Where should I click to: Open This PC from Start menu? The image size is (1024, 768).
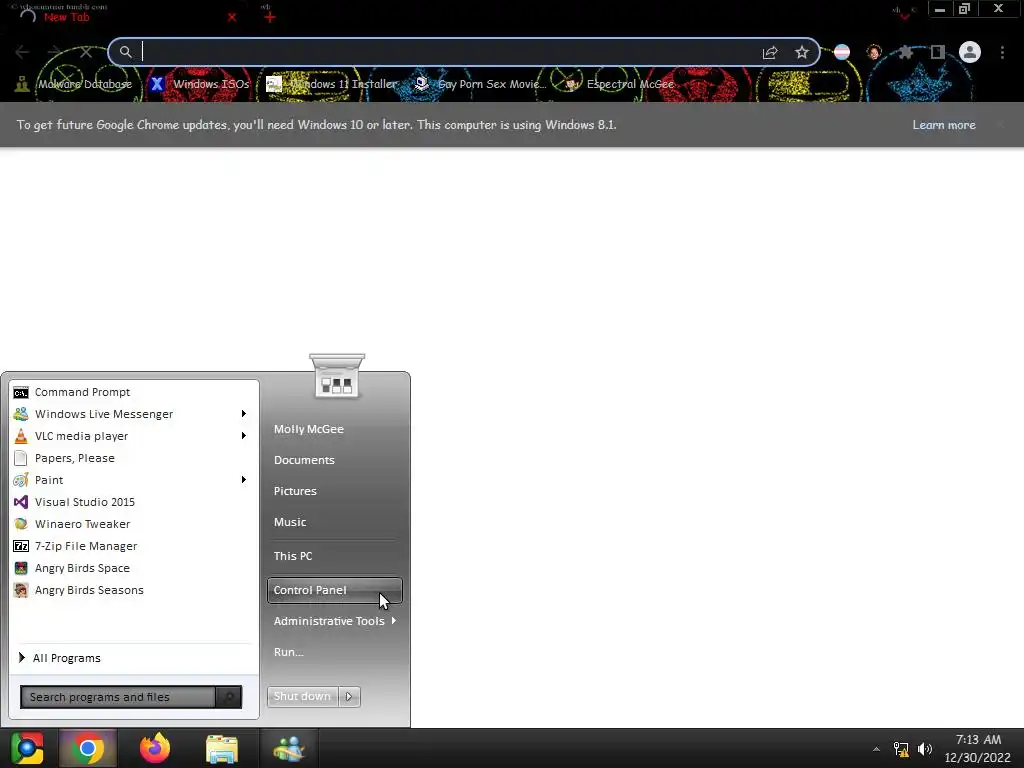pos(293,556)
